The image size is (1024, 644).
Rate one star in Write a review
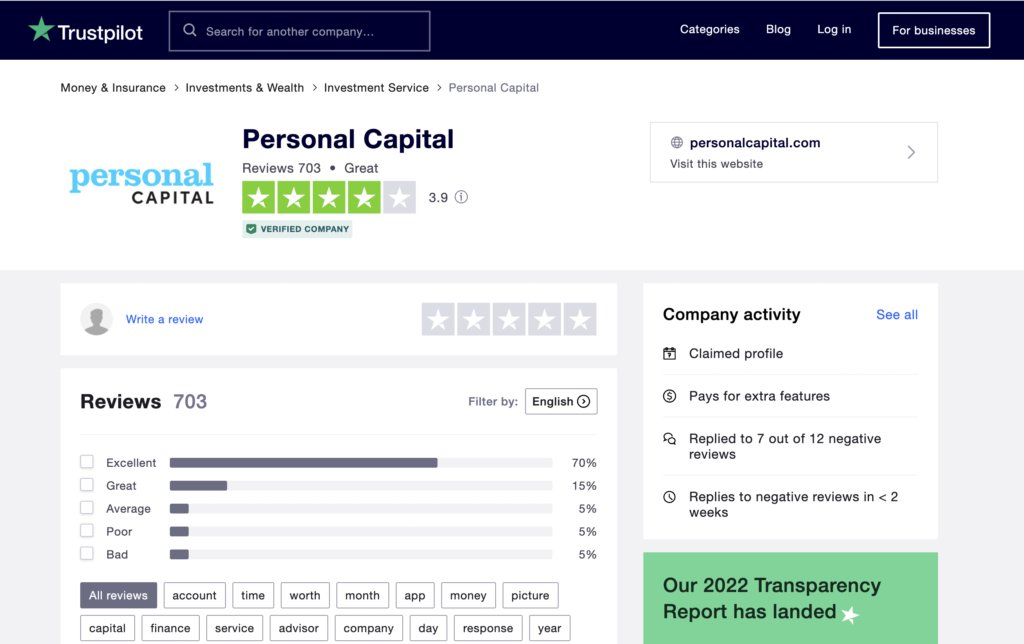438,319
